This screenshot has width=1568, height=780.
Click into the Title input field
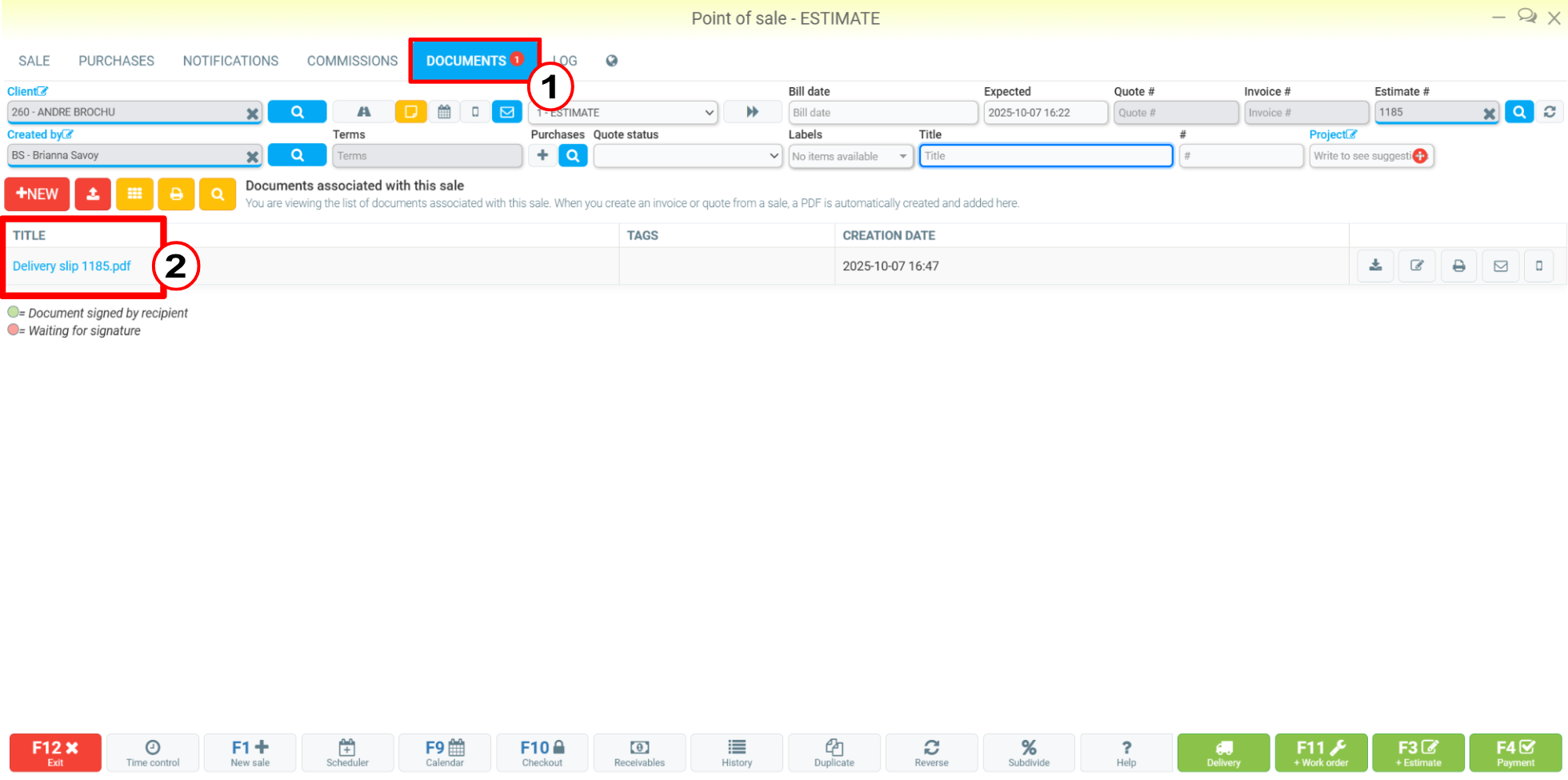pos(1046,156)
